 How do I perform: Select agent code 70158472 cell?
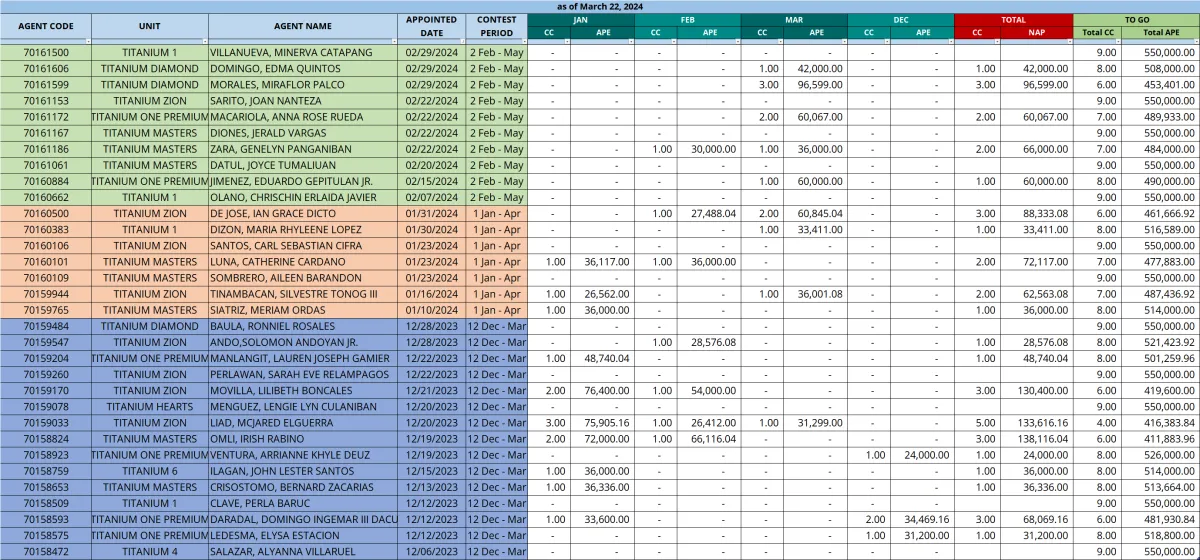pyautogui.click(x=46, y=551)
